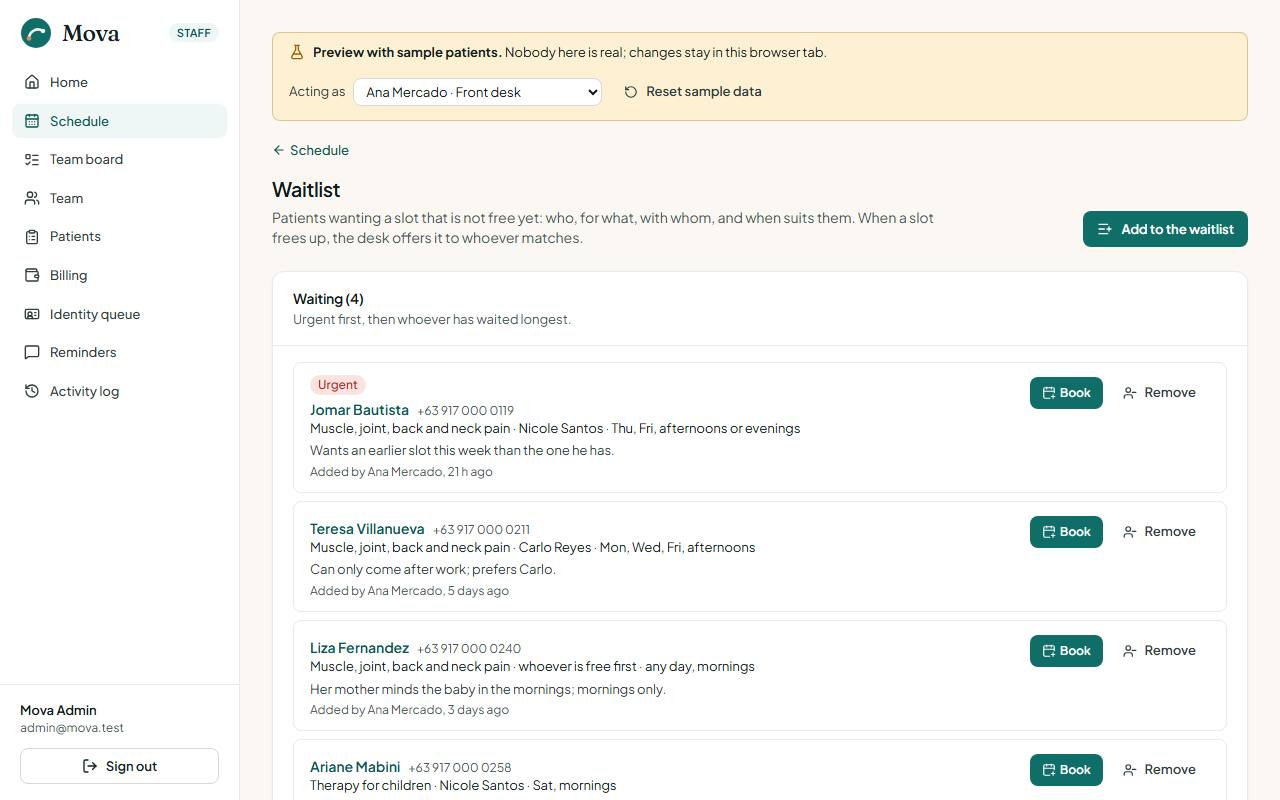Book a slot for Liza Fernandez
Viewport: 1280px width, 800px height.
(1066, 651)
